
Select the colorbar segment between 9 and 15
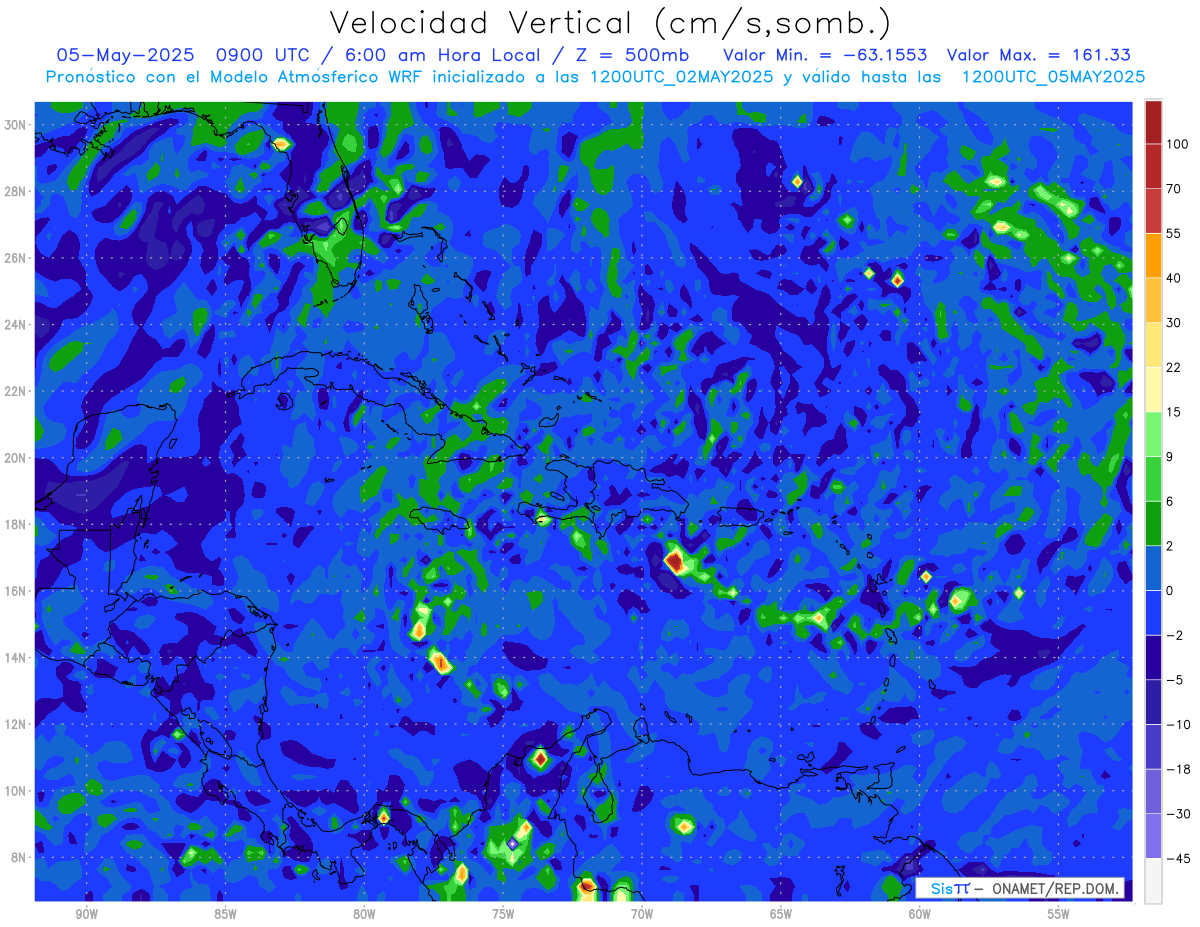(x=1153, y=433)
